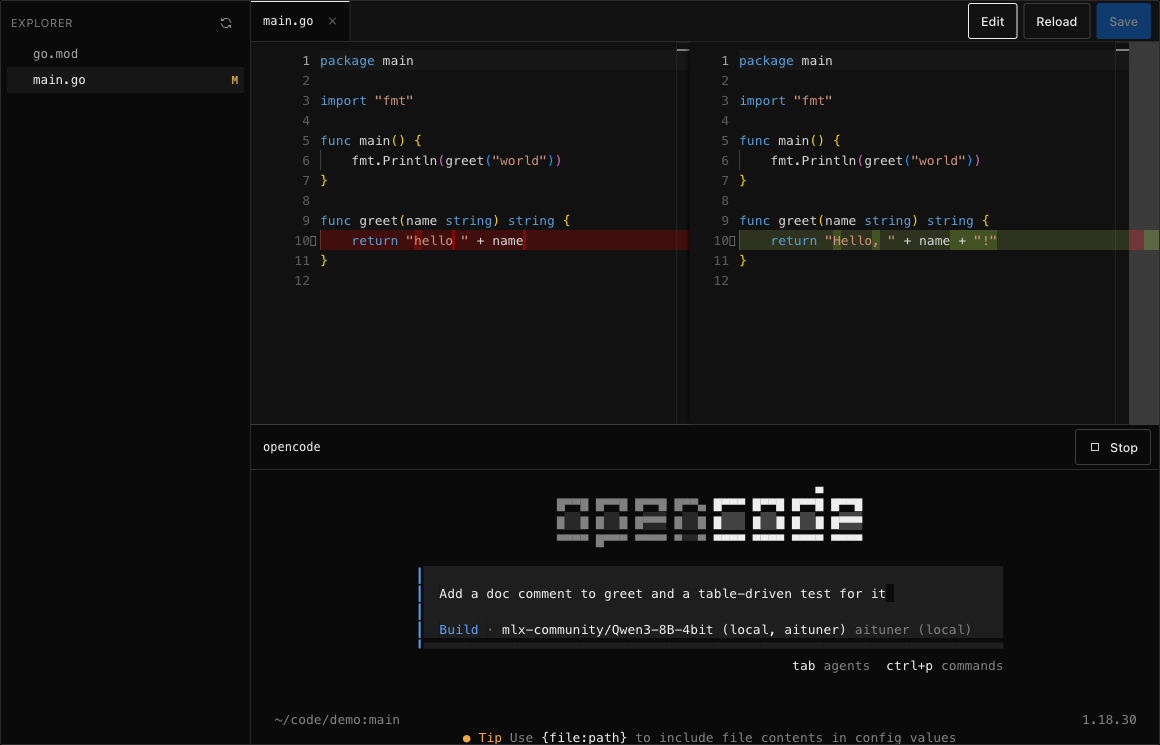Viewport: 1160px width, 745px height.
Task: Click the orange Tip text
Action: click(x=490, y=738)
